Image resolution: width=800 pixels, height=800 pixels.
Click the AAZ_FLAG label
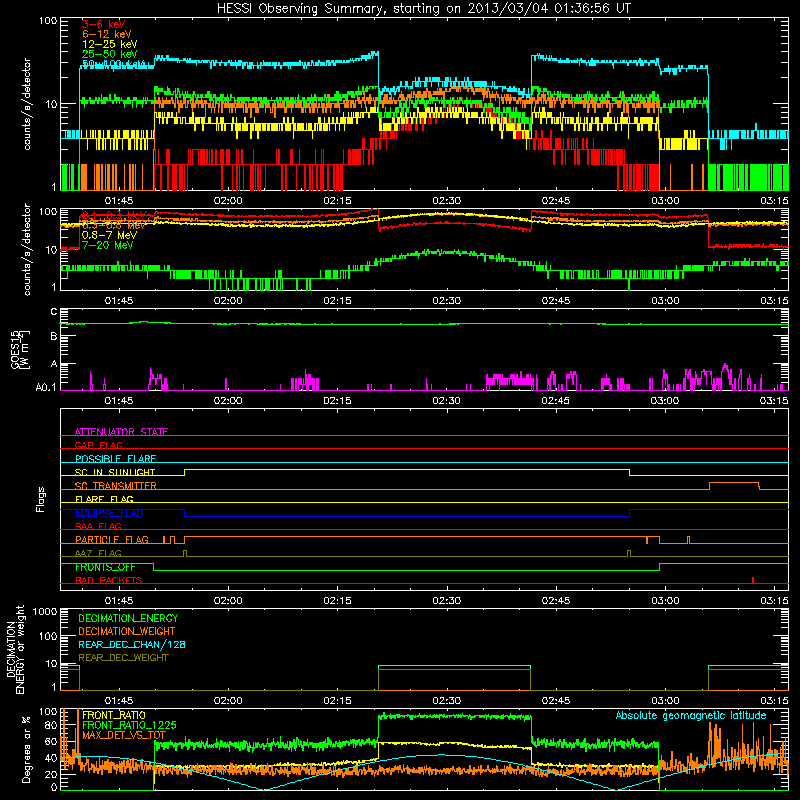point(98,553)
